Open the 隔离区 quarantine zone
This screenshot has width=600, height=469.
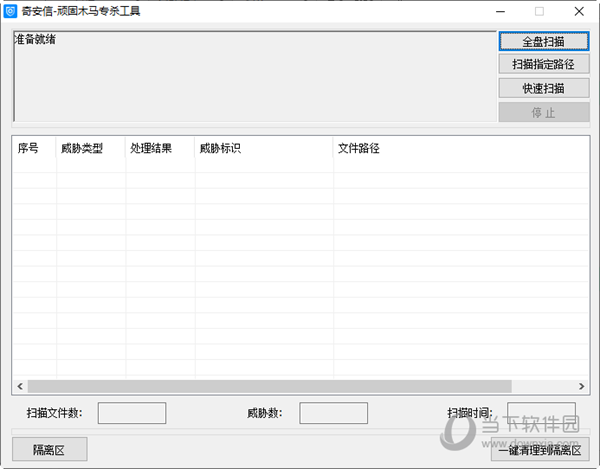click(x=49, y=449)
